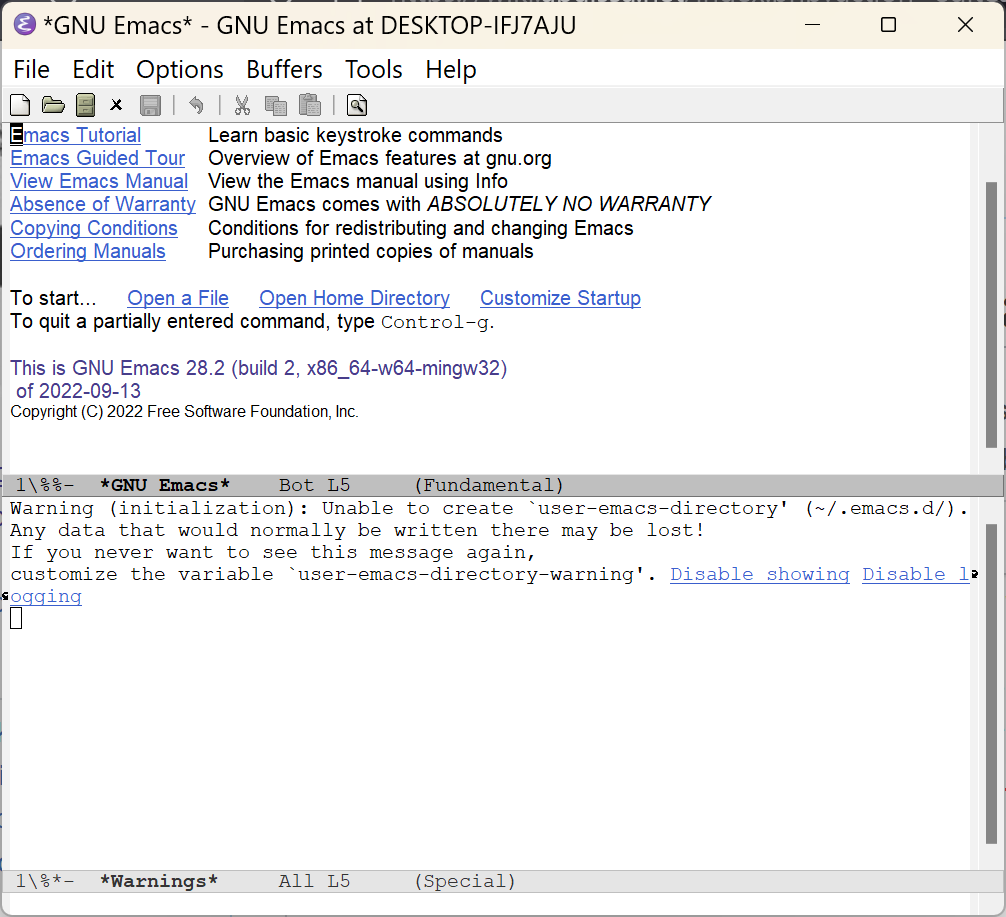
Task: Open the Options menu
Action: point(180,69)
